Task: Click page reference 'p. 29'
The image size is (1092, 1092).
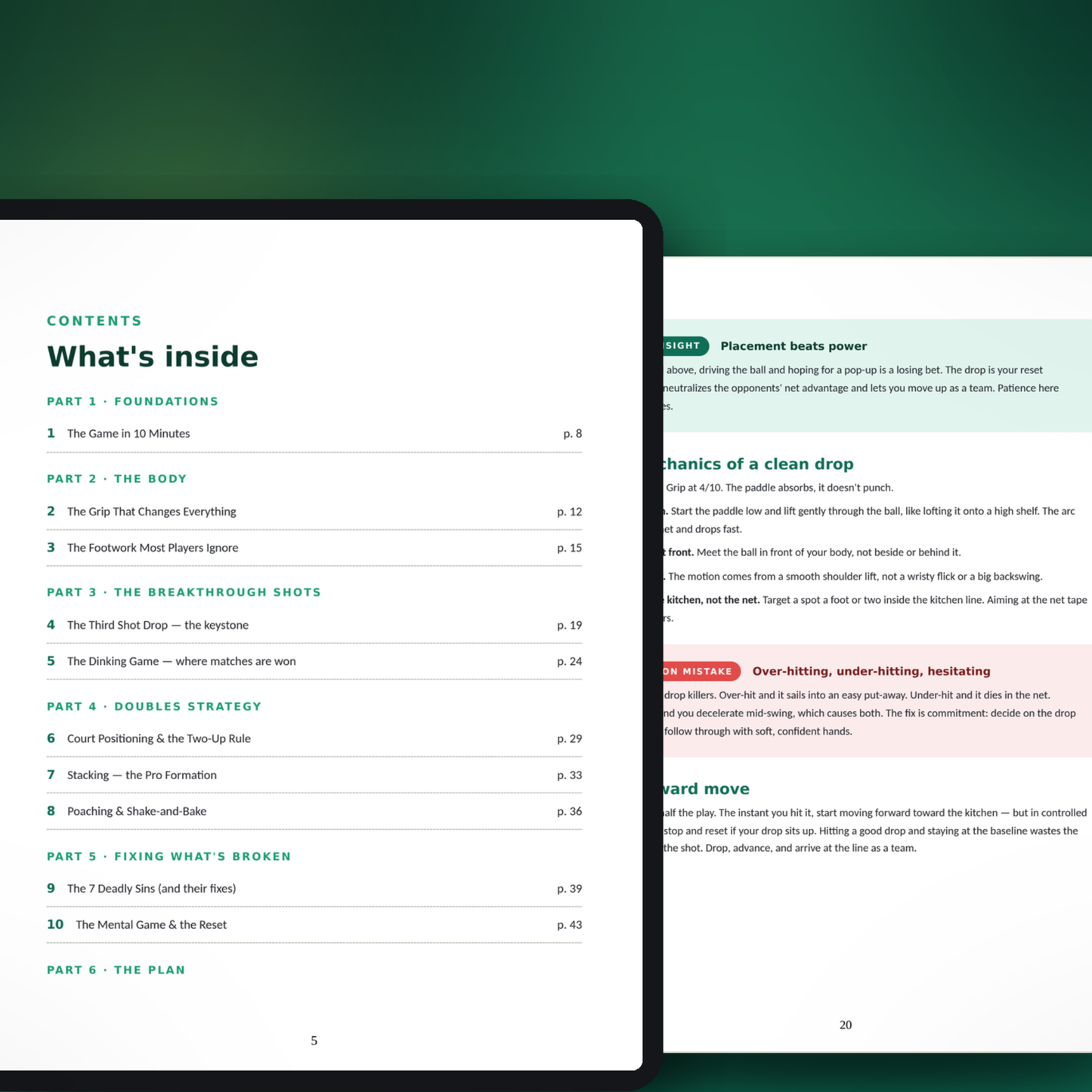Action: [570, 738]
